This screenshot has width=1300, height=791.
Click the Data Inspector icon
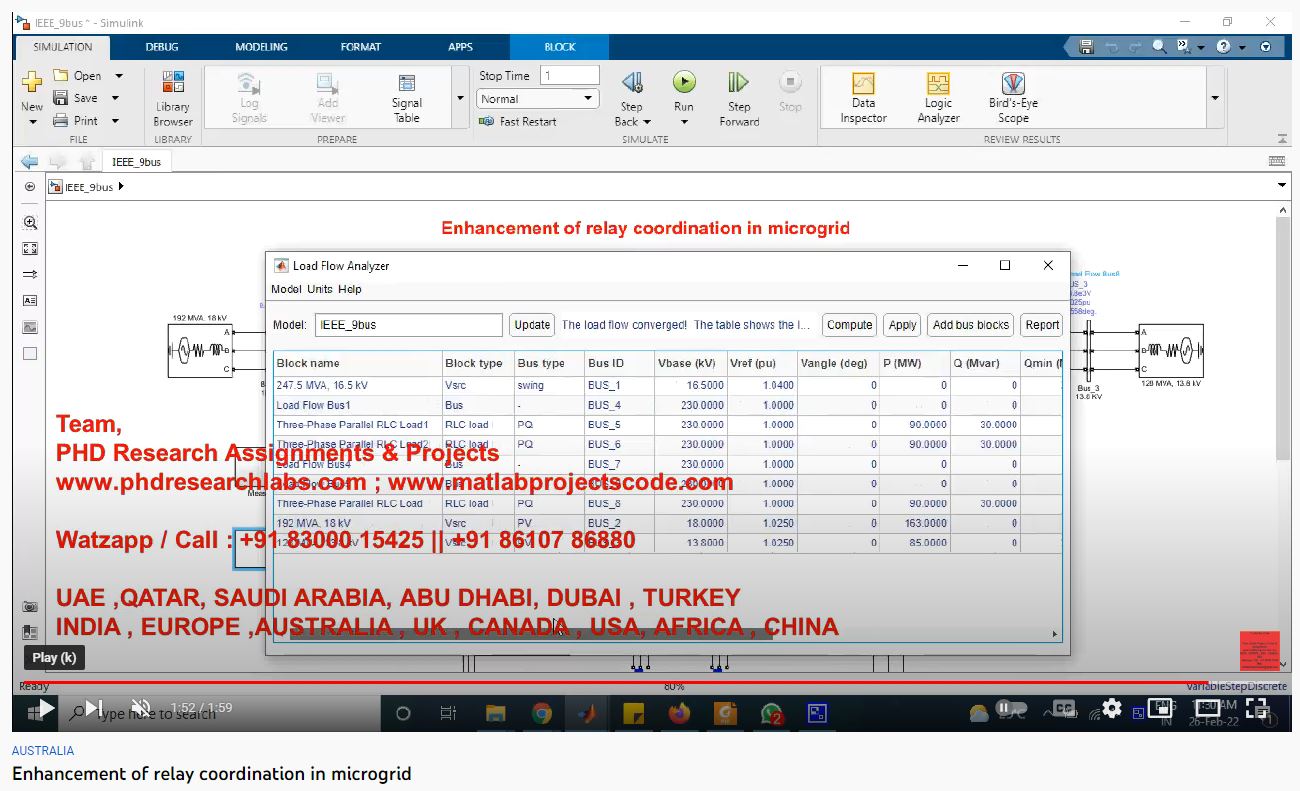863,85
